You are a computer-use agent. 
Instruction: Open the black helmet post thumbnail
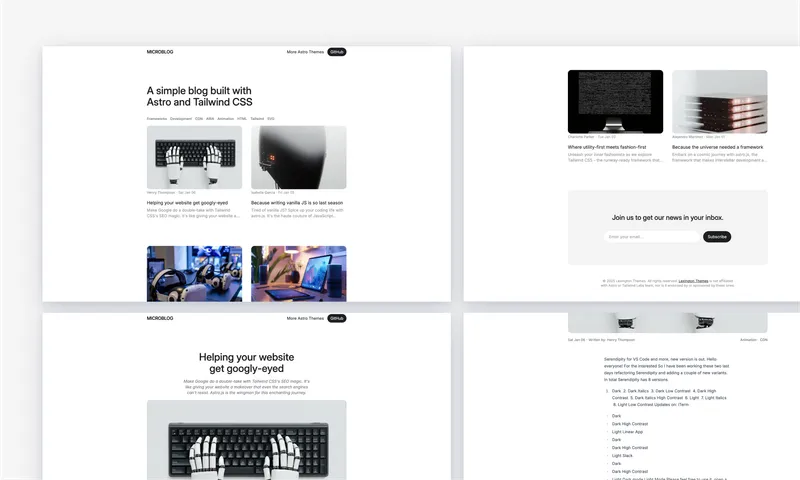tap(298, 157)
